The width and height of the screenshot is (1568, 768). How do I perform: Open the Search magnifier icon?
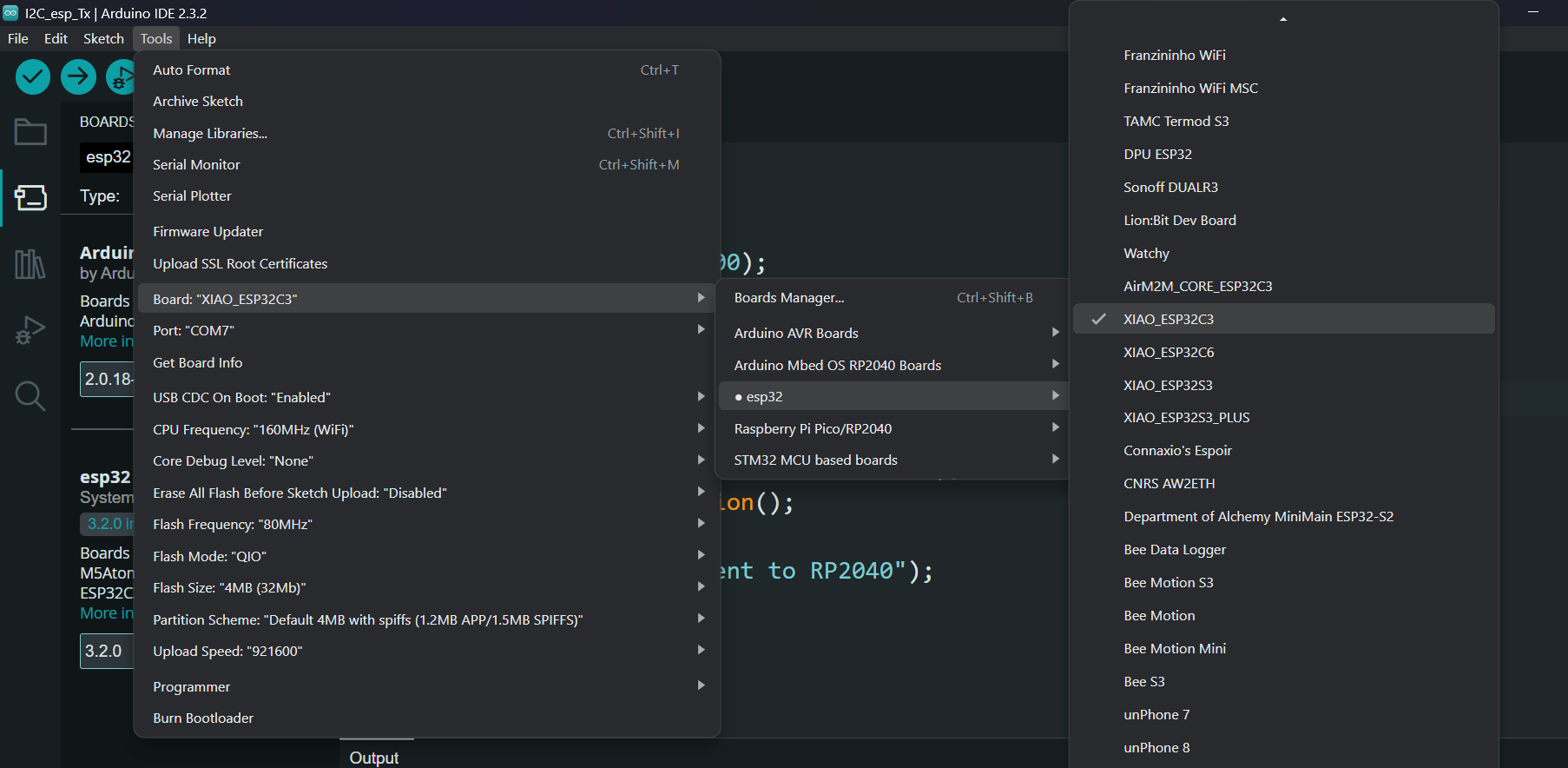click(30, 396)
